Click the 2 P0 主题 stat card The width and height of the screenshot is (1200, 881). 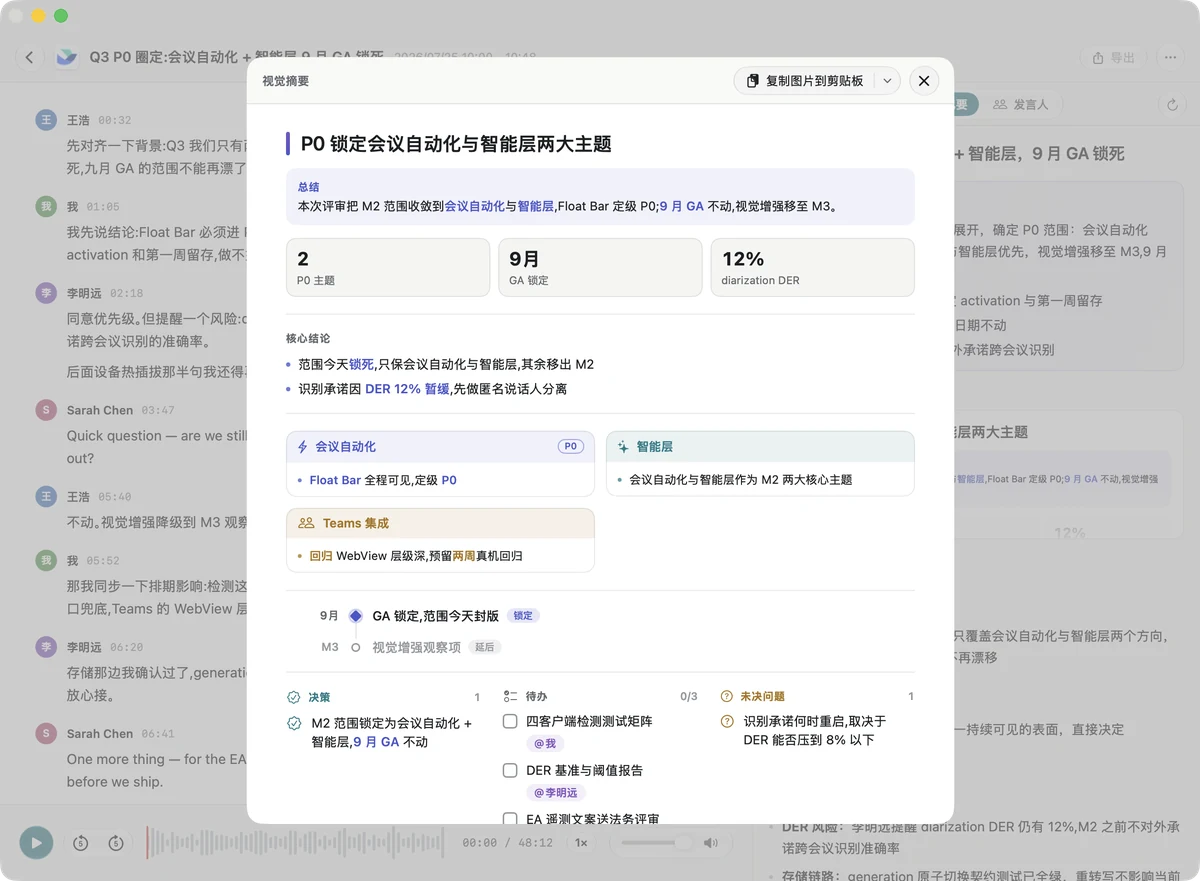[x=388, y=267]
